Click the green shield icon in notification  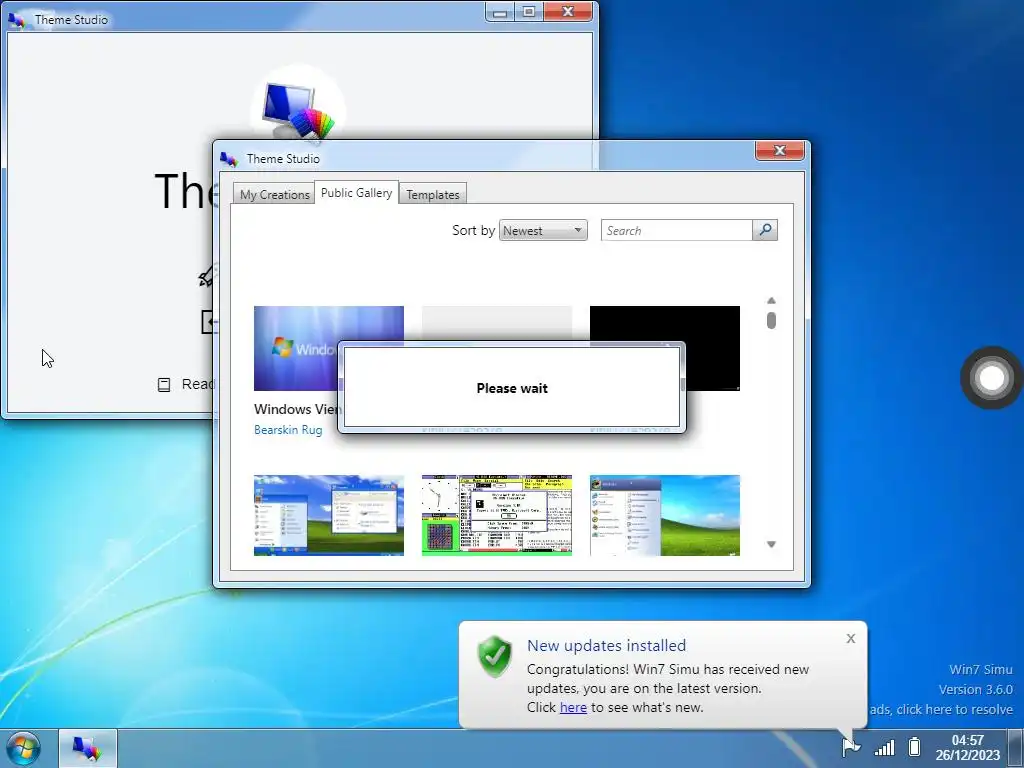click(x=494, y=656)
